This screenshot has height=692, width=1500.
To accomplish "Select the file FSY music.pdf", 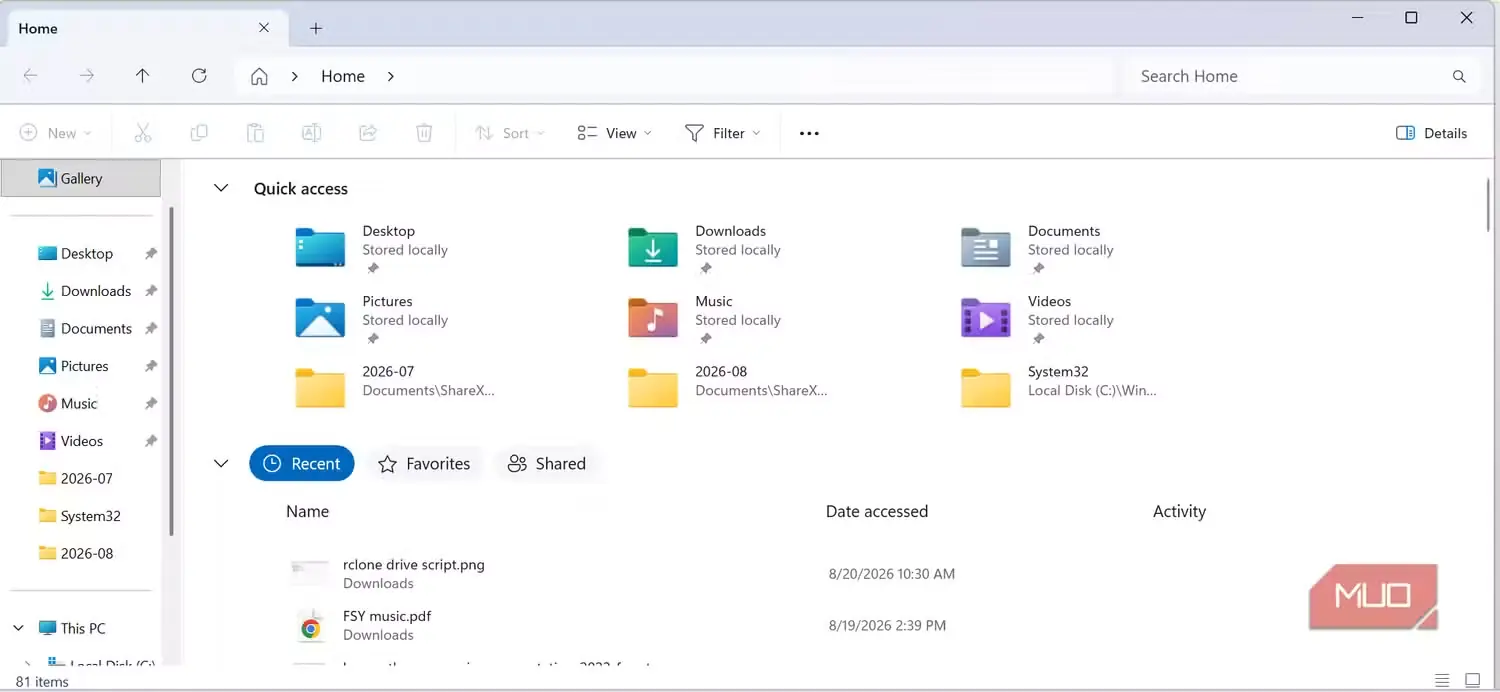I will (387, 616).
